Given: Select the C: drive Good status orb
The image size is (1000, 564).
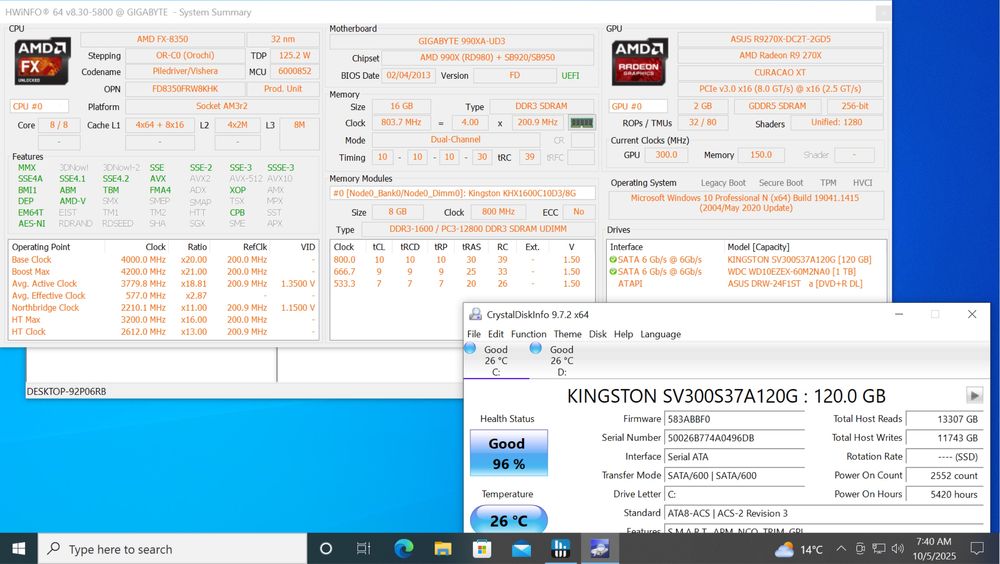Looking at the screenshot, I should pyautogui.click(x=470, y=348).
